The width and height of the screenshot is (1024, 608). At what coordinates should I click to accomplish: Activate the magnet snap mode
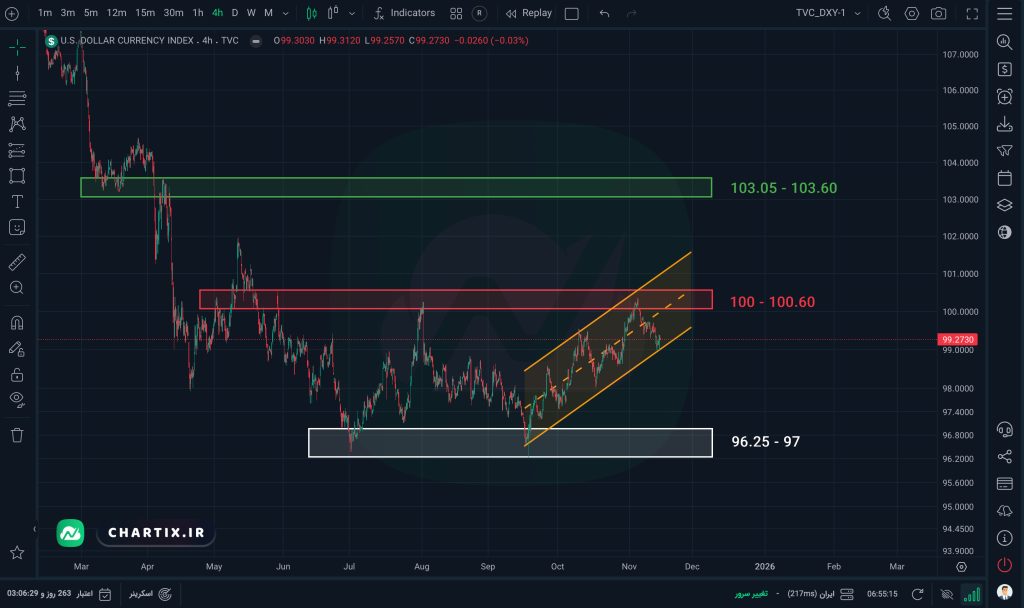point(17,323)
